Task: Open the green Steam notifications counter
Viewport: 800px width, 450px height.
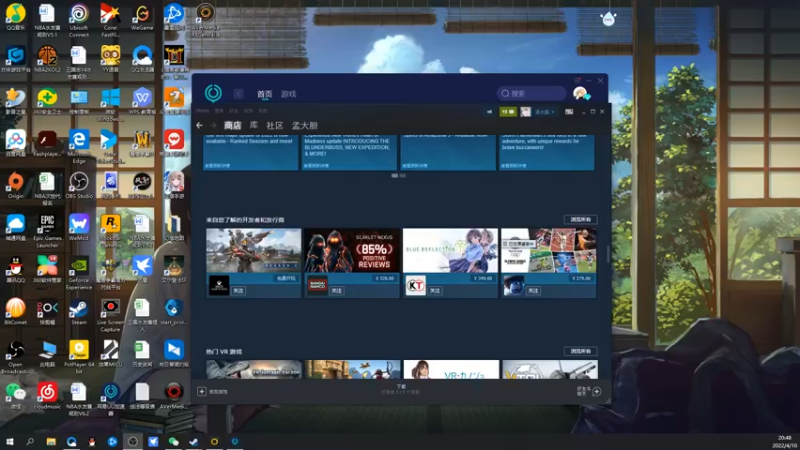Action: point(508,112)
